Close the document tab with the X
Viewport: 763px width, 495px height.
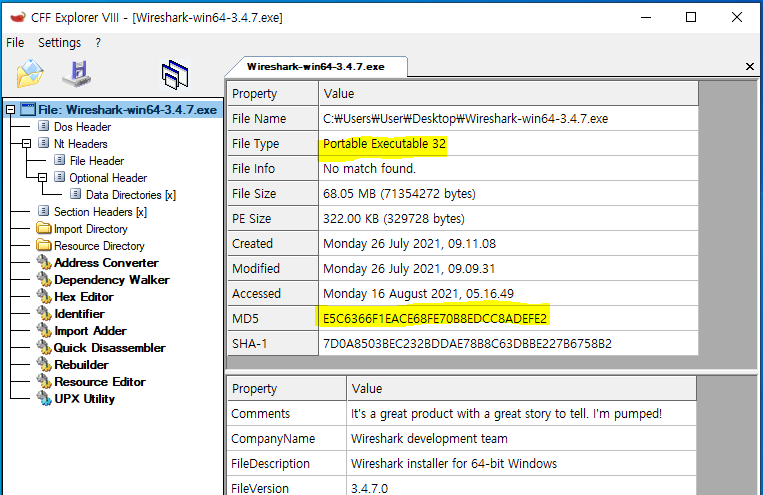point(749,66)
